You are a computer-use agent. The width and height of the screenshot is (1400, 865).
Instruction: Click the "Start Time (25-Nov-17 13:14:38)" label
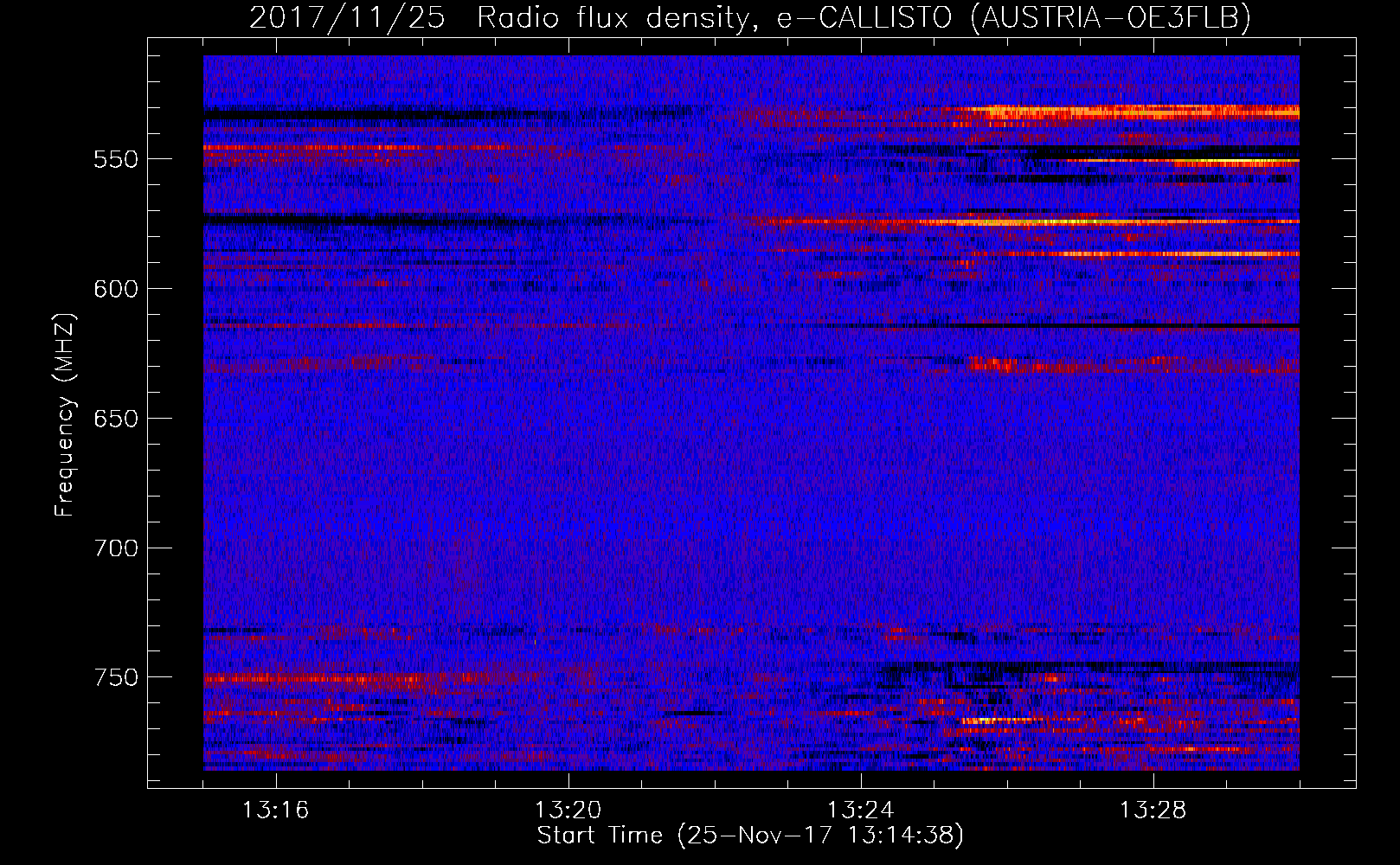pos(750,836)
